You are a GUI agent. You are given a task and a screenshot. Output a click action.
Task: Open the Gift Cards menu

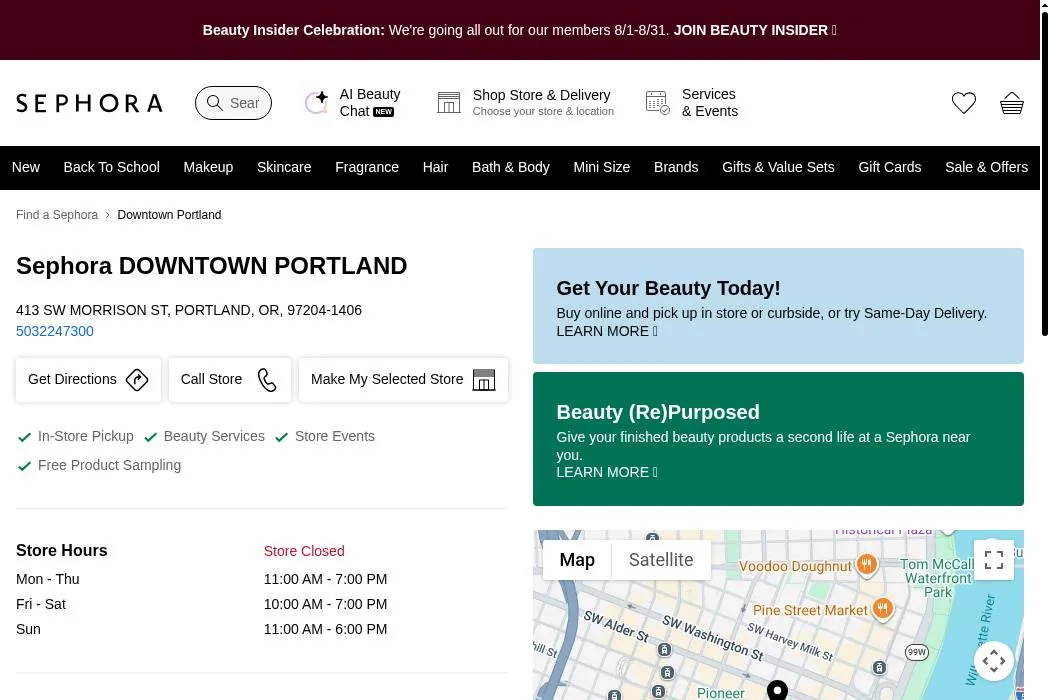coord(890,167)
